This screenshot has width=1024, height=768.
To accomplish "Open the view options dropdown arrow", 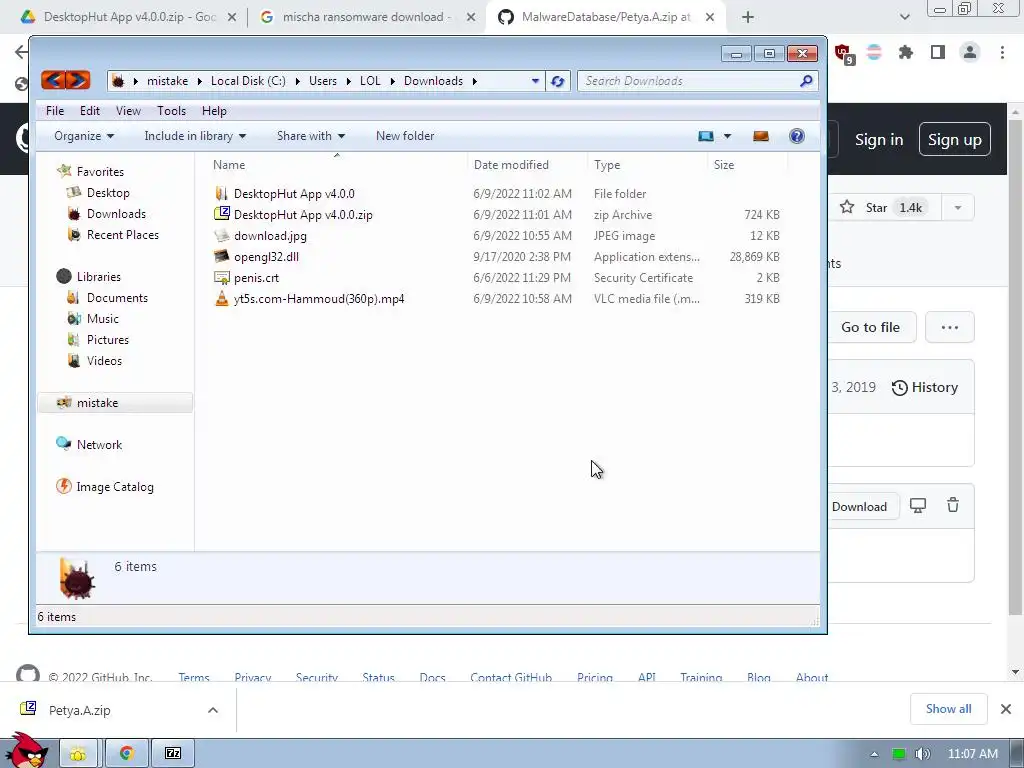I will click(x=727, y=136).
